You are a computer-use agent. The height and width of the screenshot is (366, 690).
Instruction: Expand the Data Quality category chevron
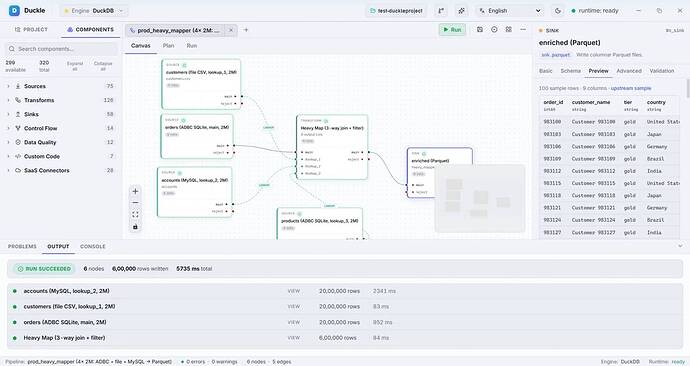[8, 143]
